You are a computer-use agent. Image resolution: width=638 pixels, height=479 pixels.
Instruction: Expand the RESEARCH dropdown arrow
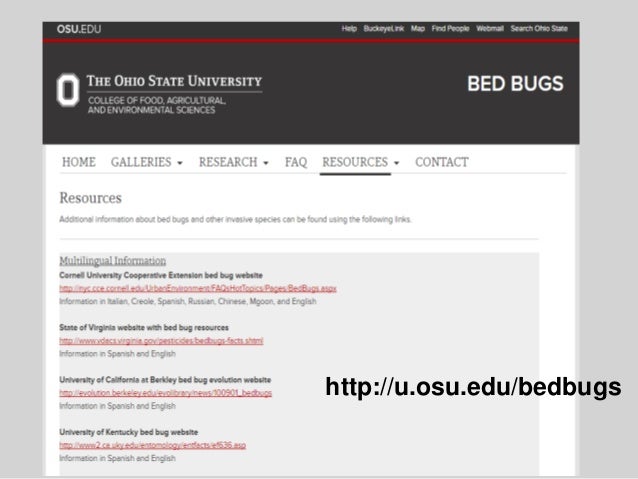pos(266,163)
